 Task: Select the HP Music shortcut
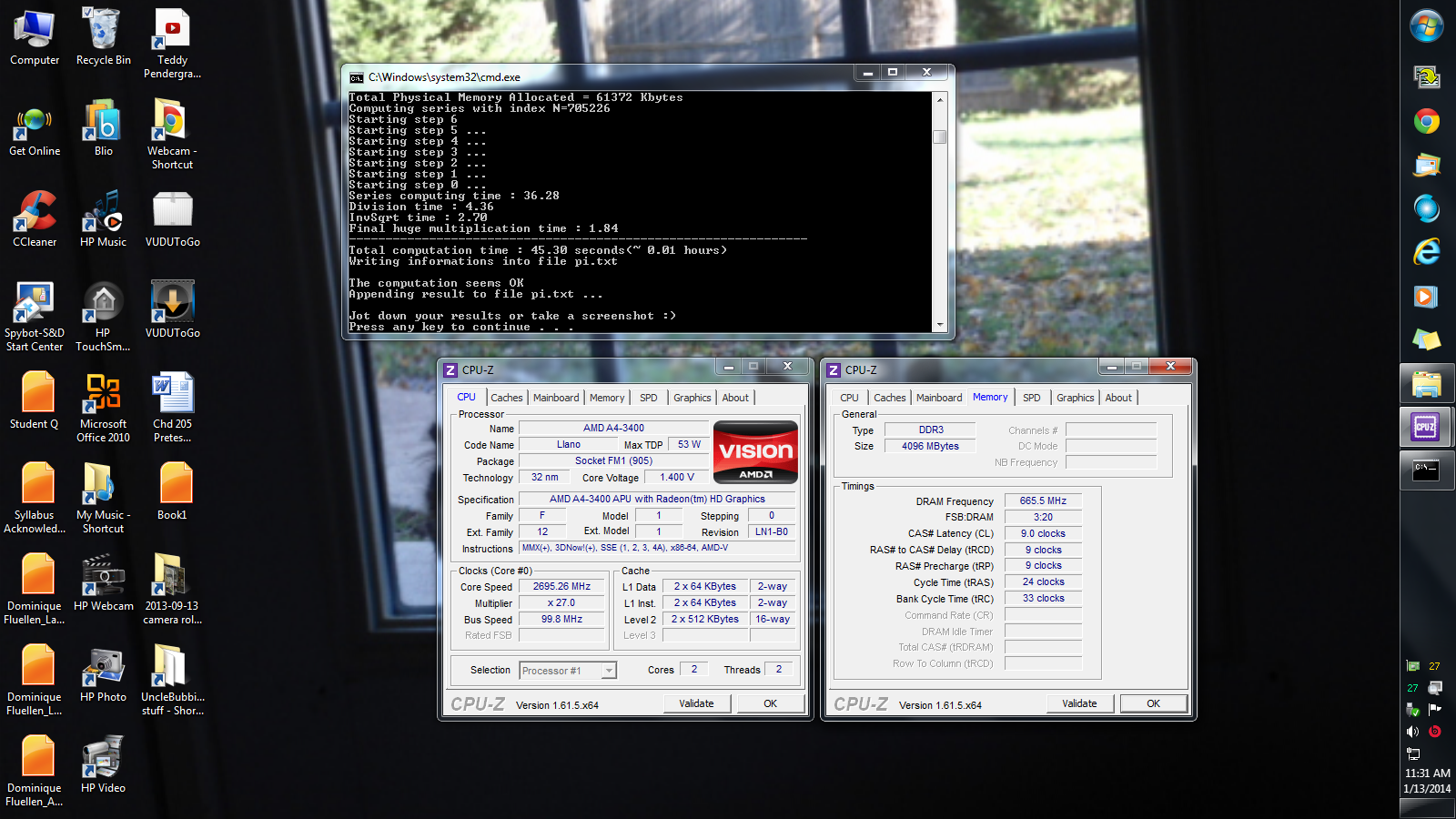pyautogui.click(x=103, y=219)
